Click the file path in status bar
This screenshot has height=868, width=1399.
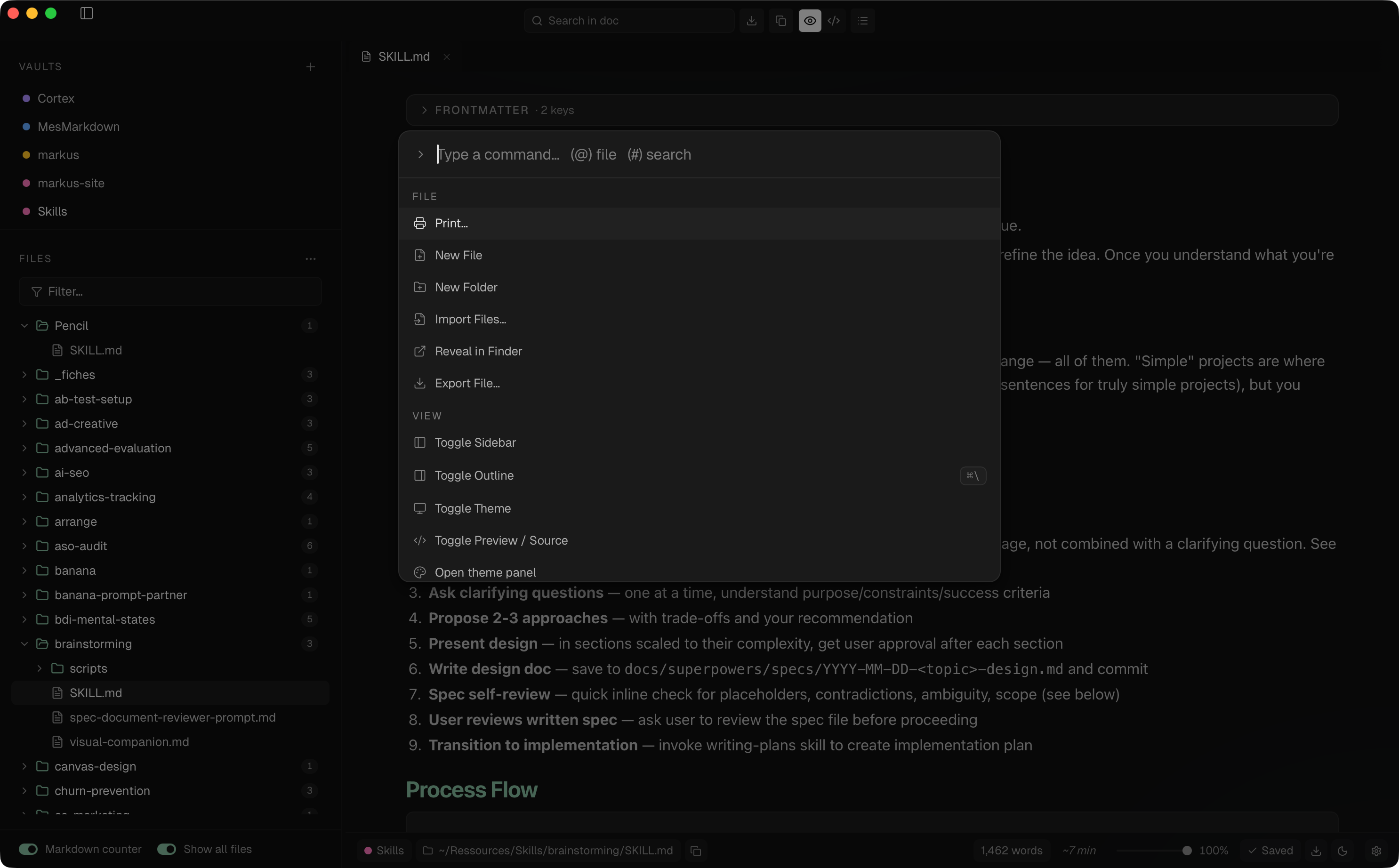pos(547,851)
